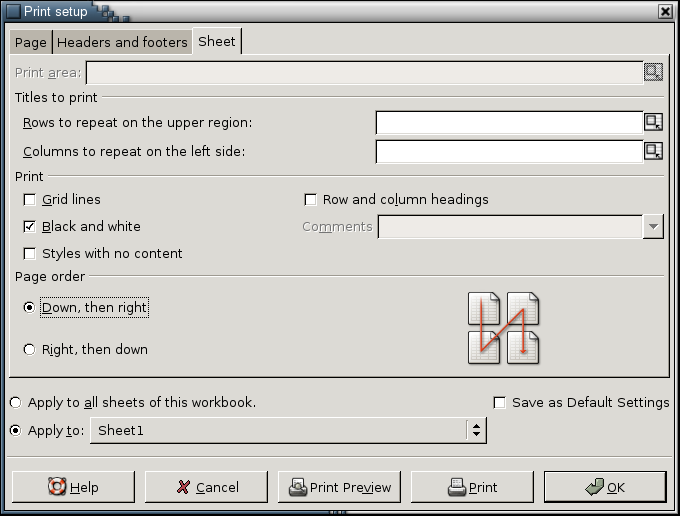Enable the Grid lines checkbox

(30, 200)
